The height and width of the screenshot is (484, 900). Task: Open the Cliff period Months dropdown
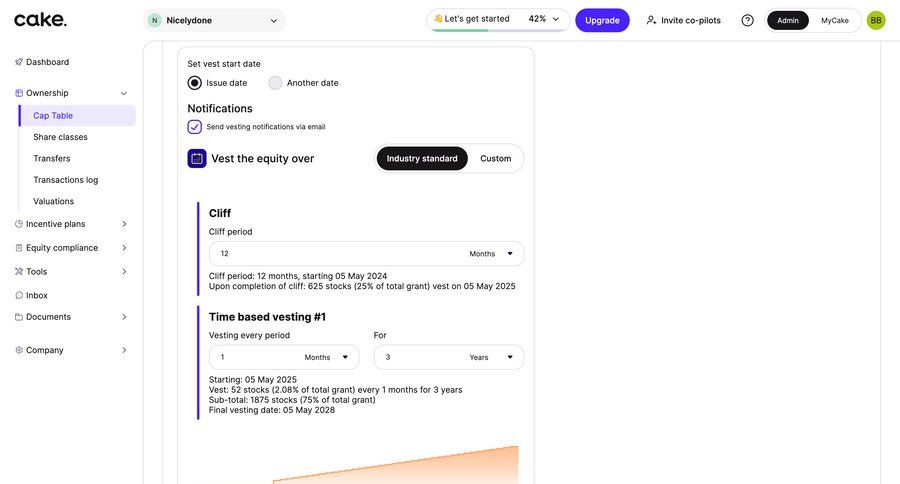[x=491, y=254]
